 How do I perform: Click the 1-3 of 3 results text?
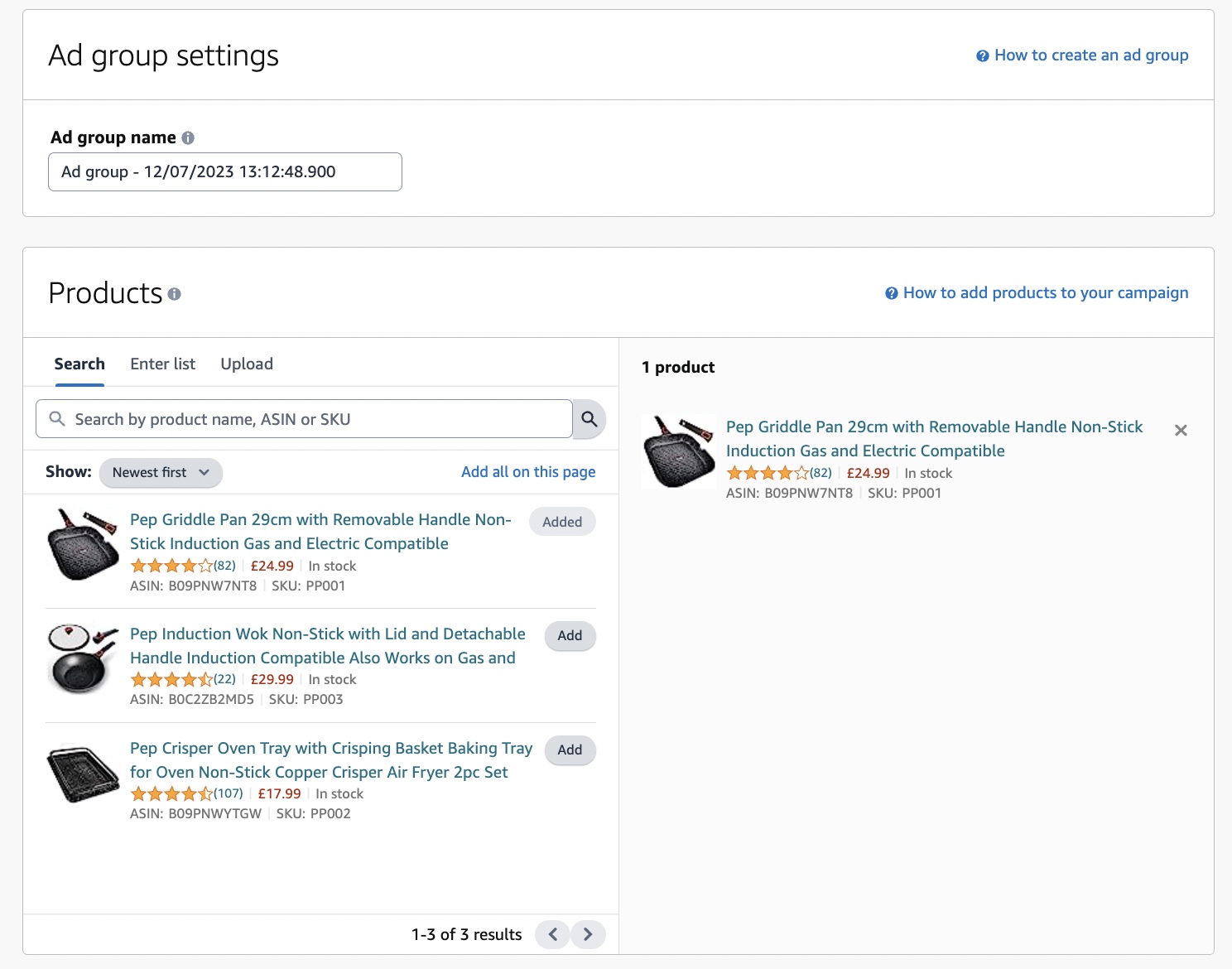pos(467,934)
